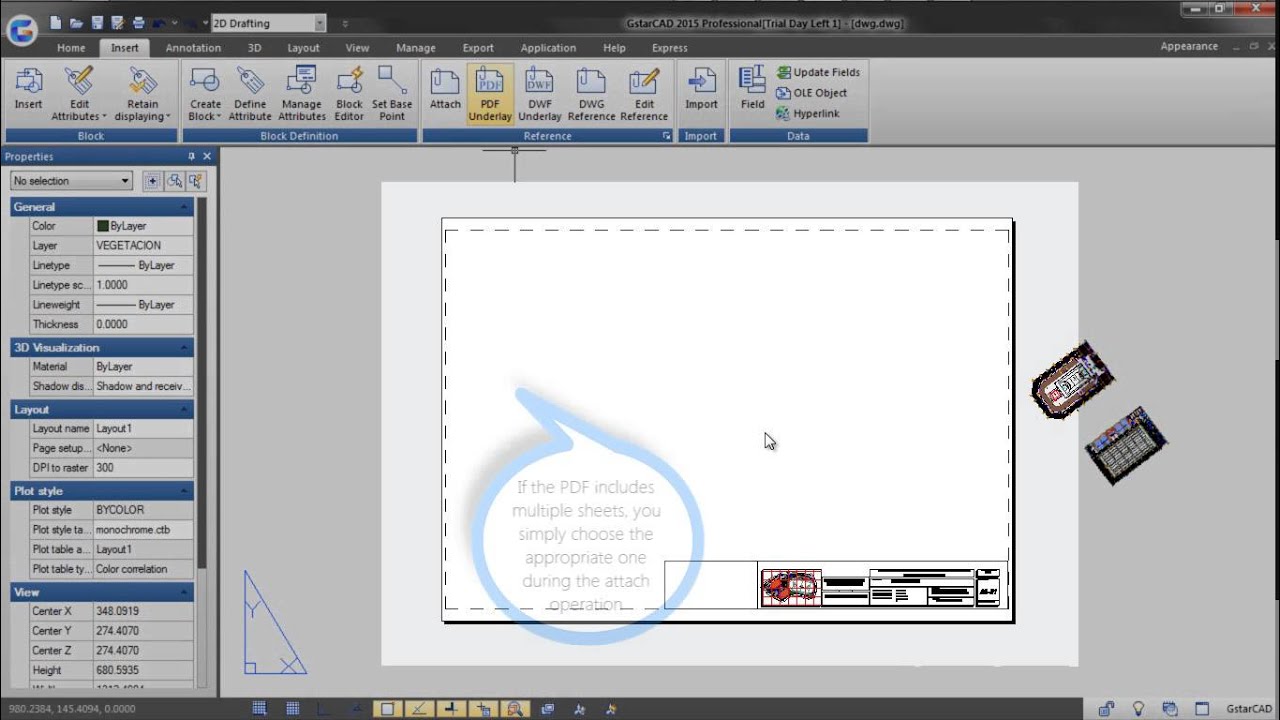Click the Select Objects icon in Properties
The width and height of the screenshot is (1280, 720).
174,181
